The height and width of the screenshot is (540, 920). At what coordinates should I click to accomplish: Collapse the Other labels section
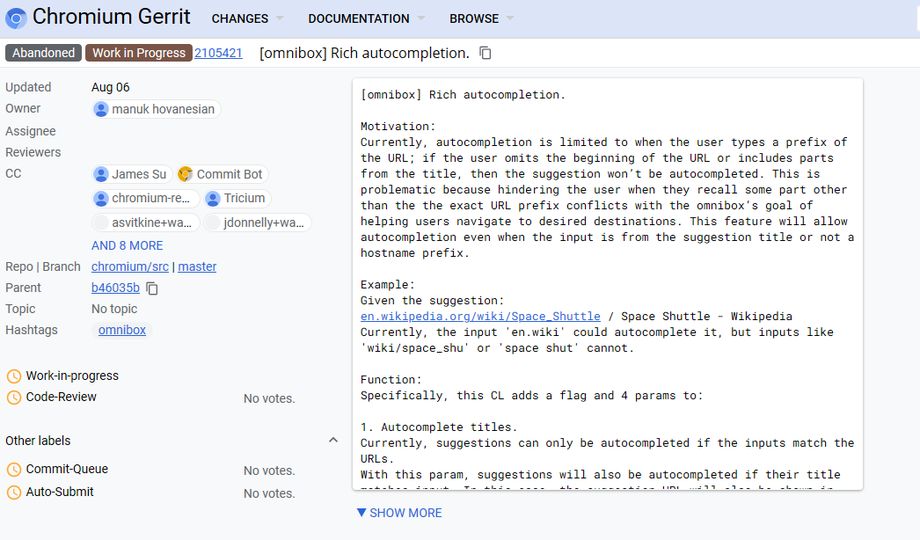[x=333, y=441]
